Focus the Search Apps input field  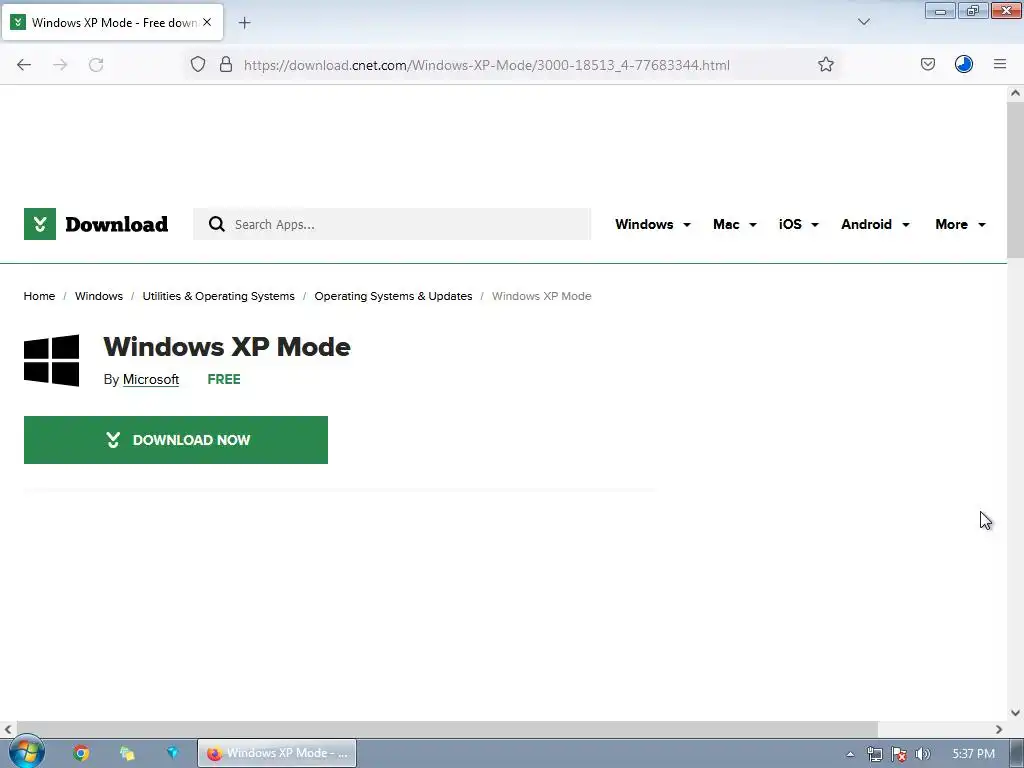tap(392, 224)
